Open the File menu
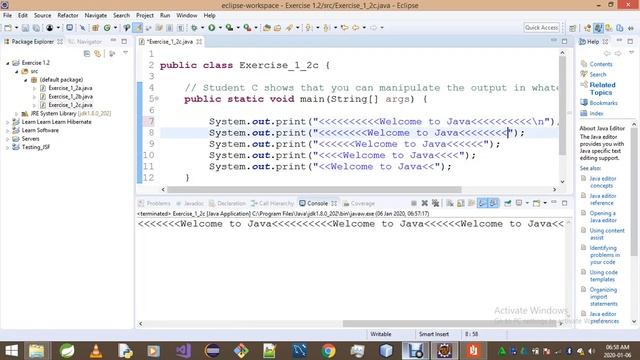The width and height of the screenshot is (640, 360). pos(7,15)
